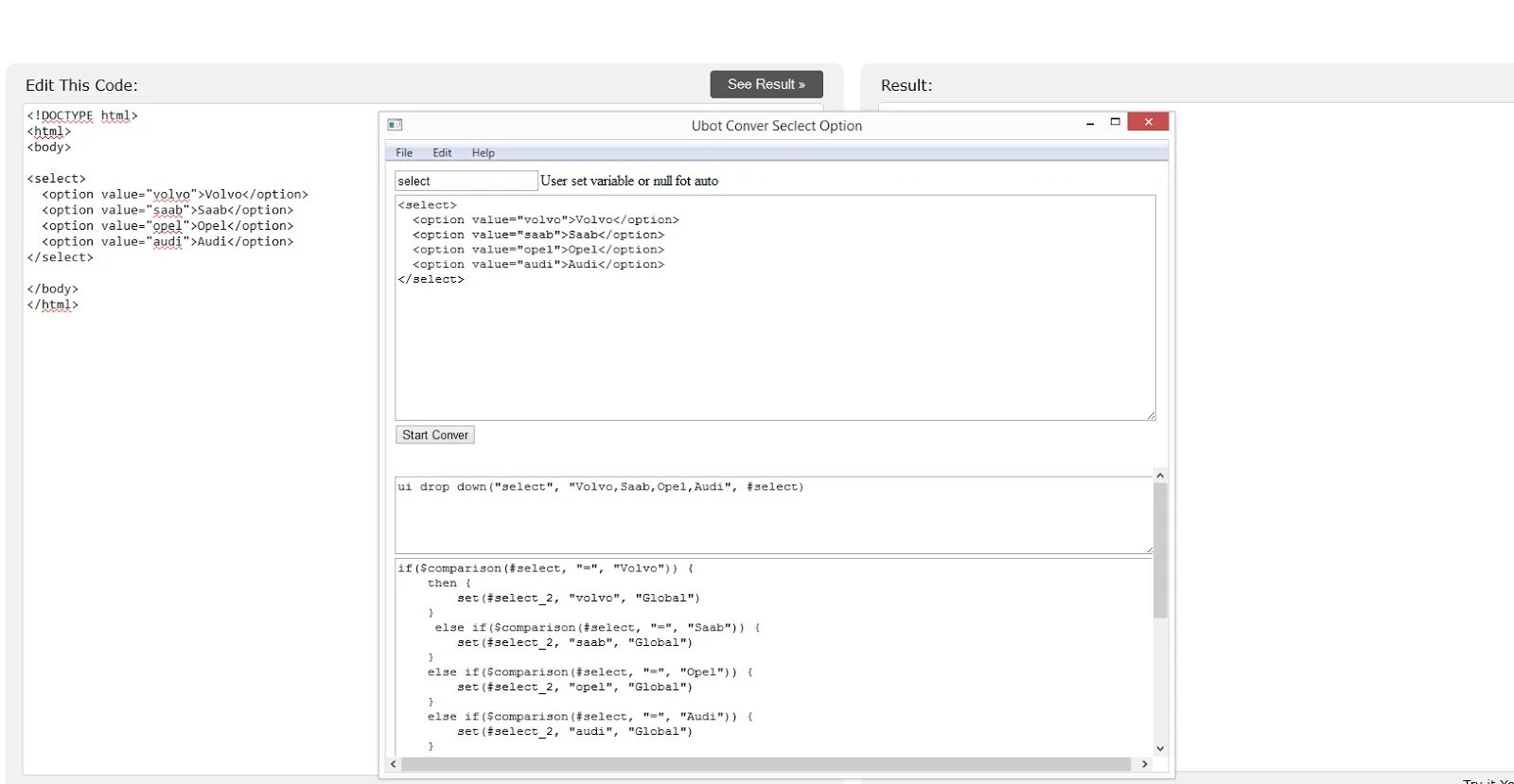This screenshot has width=1514, height=784.
Task: Click the set #select_2 "opel" line
Action: point(574,688)
